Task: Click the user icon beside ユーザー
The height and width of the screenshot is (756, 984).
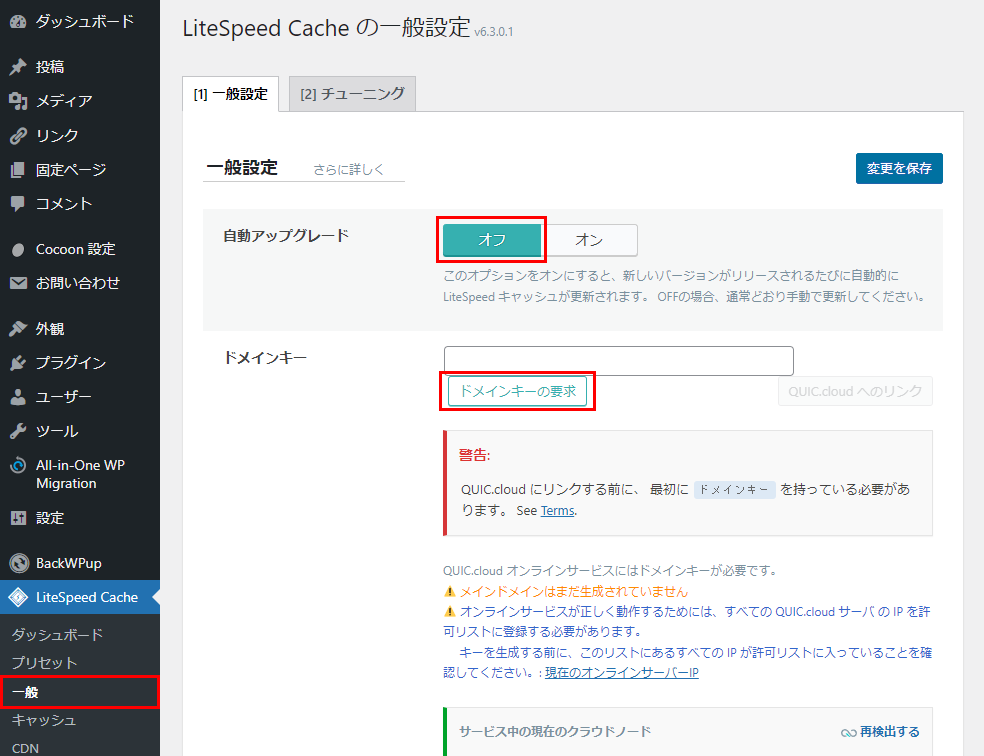Action: tap(18, 397)
